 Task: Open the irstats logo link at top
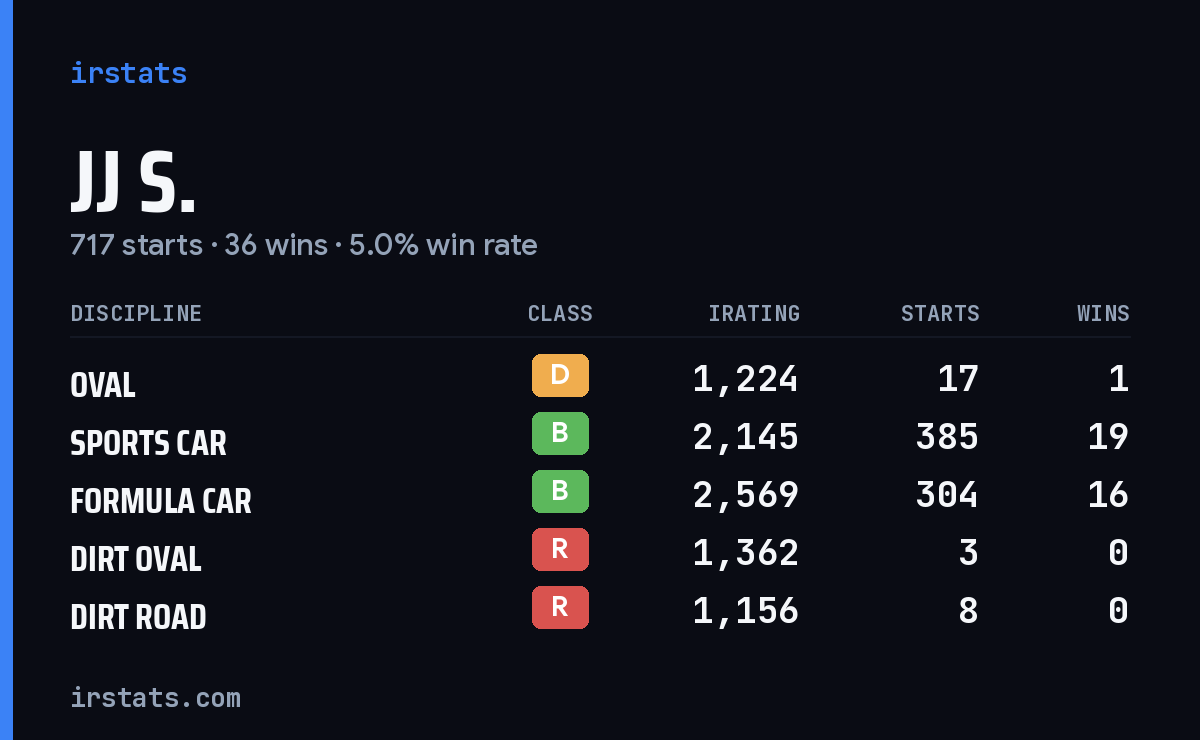tap(128, 73)
